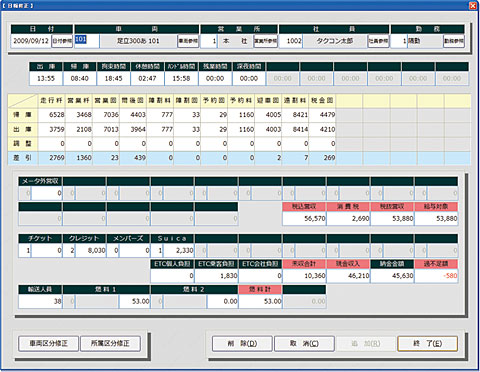The height and width of the screenshot is (372, 480).
Task: Select the 税込営収 value 56,570
Action: click(304, 219)
